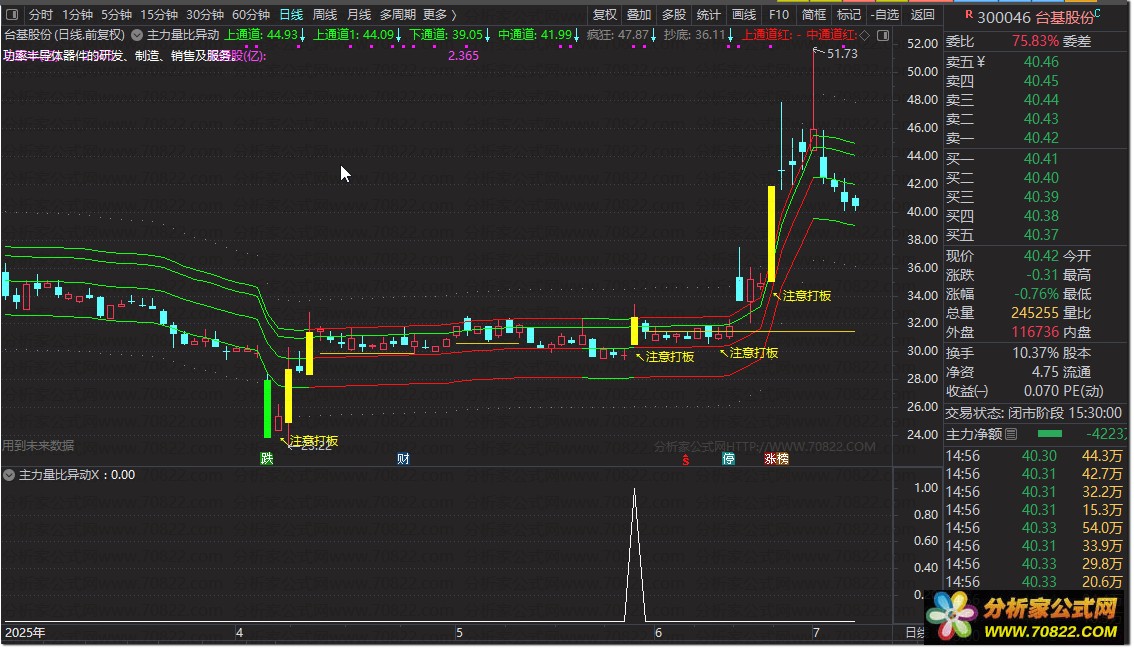
Task: Click the 交易状态 闭市阶段 status line
Action: [1033, 413]
